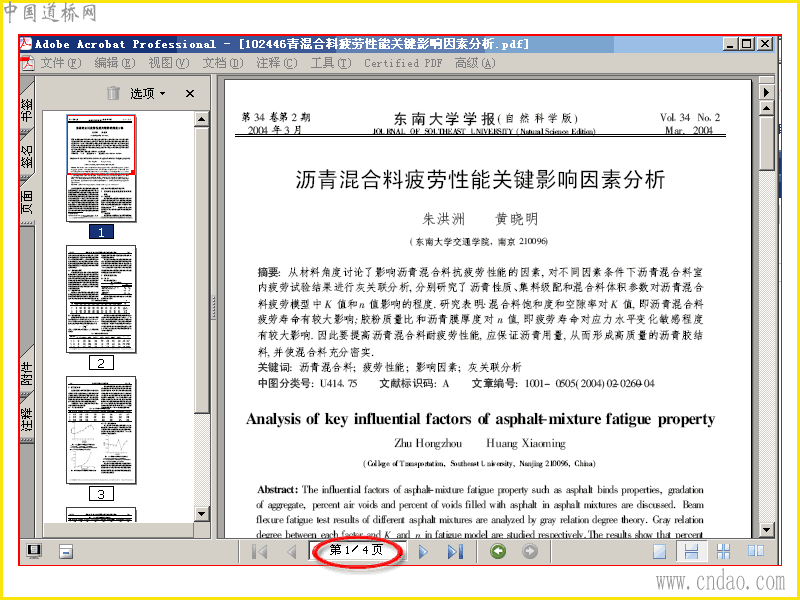This screenshot has height=600, width=800.
Task: Go to next page arrow
Action: pos(423,552)
